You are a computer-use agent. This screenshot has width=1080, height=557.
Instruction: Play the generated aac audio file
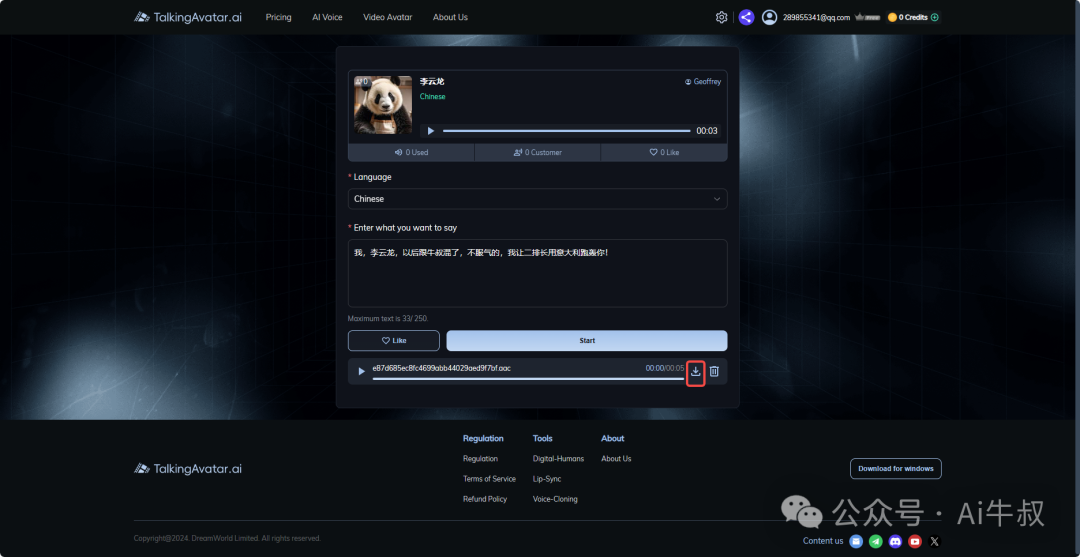(x=362, y=371)
